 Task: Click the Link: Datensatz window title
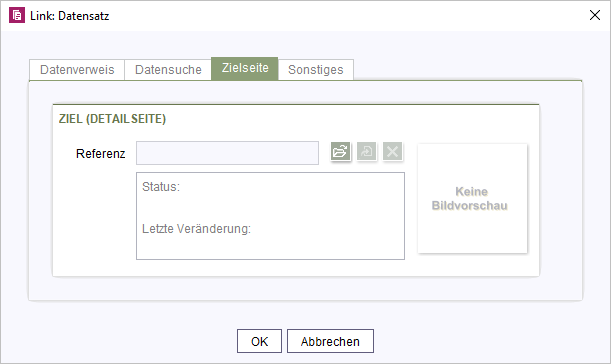[x=69, y=16]
